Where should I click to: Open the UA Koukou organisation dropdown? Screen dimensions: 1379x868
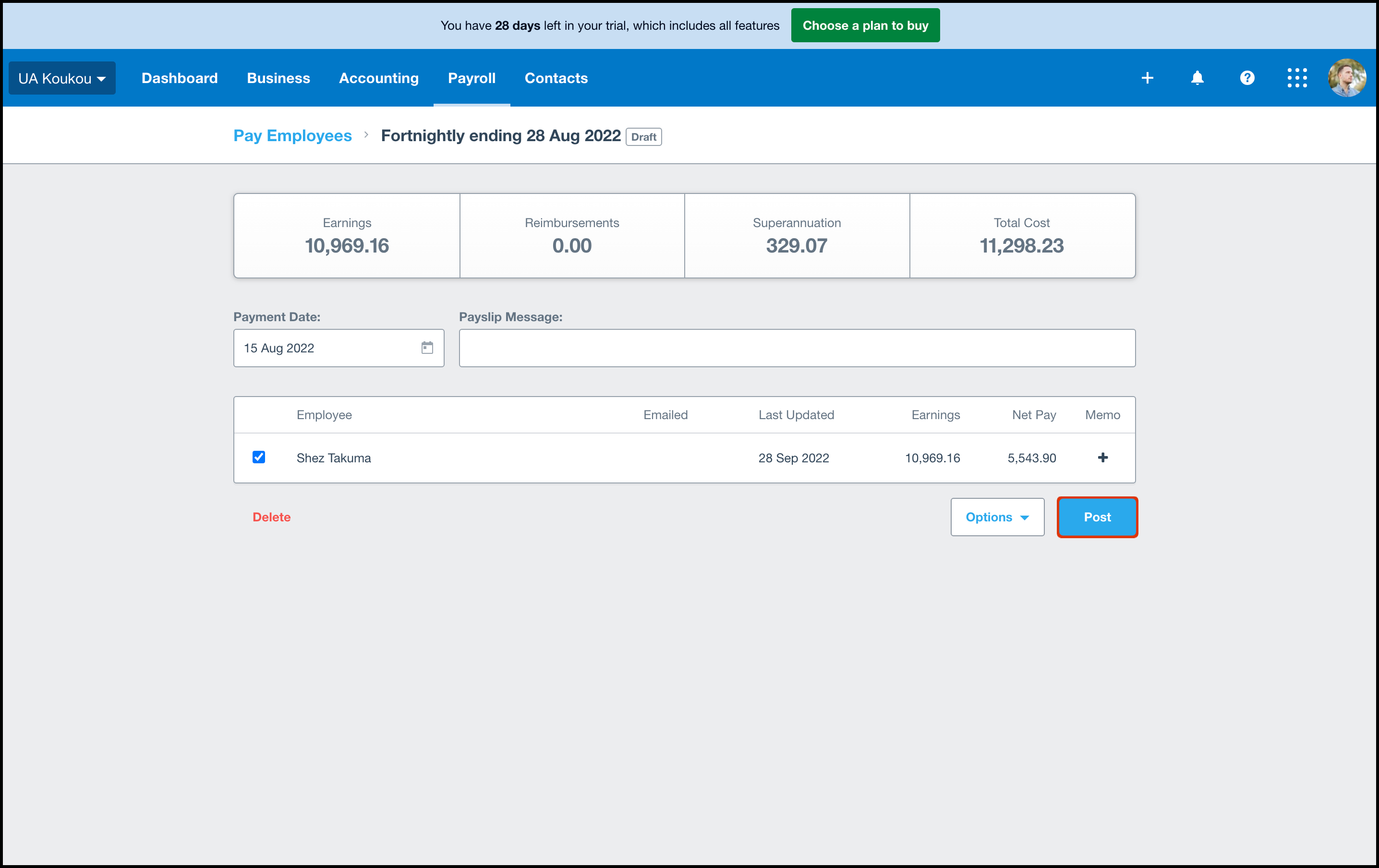click(x=62, y=78)
